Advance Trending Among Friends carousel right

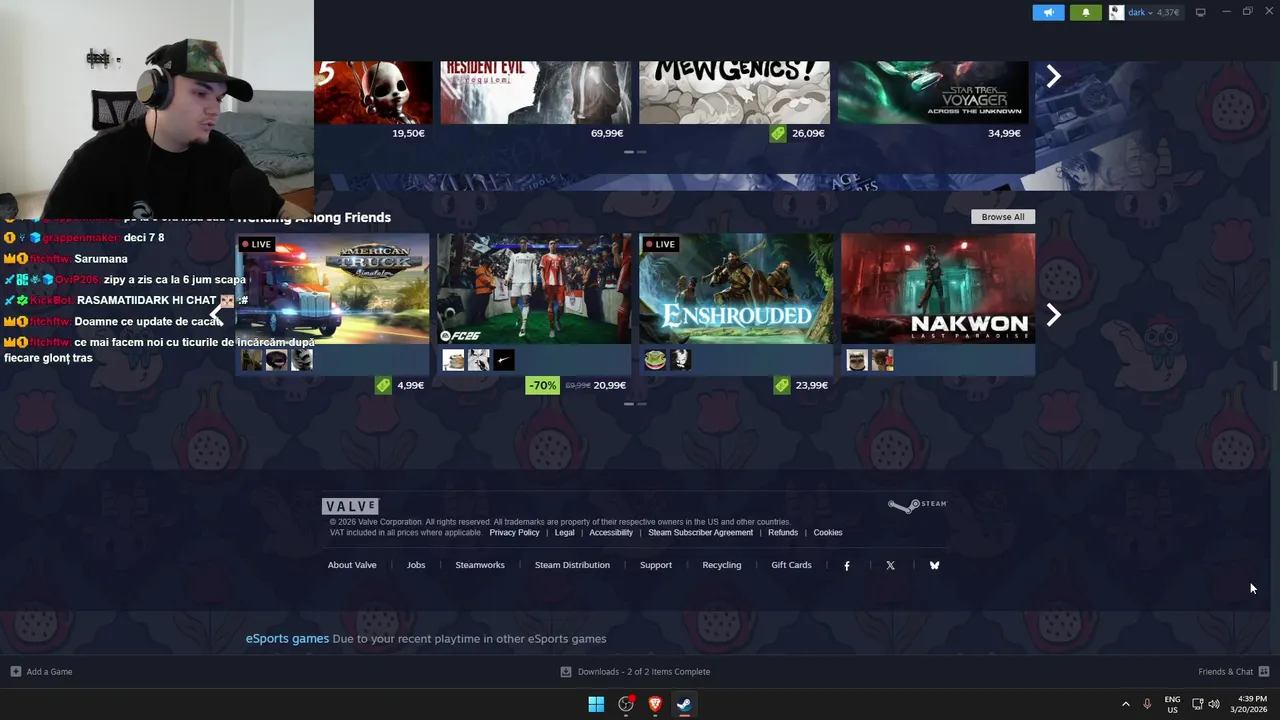click(1053, 315)
